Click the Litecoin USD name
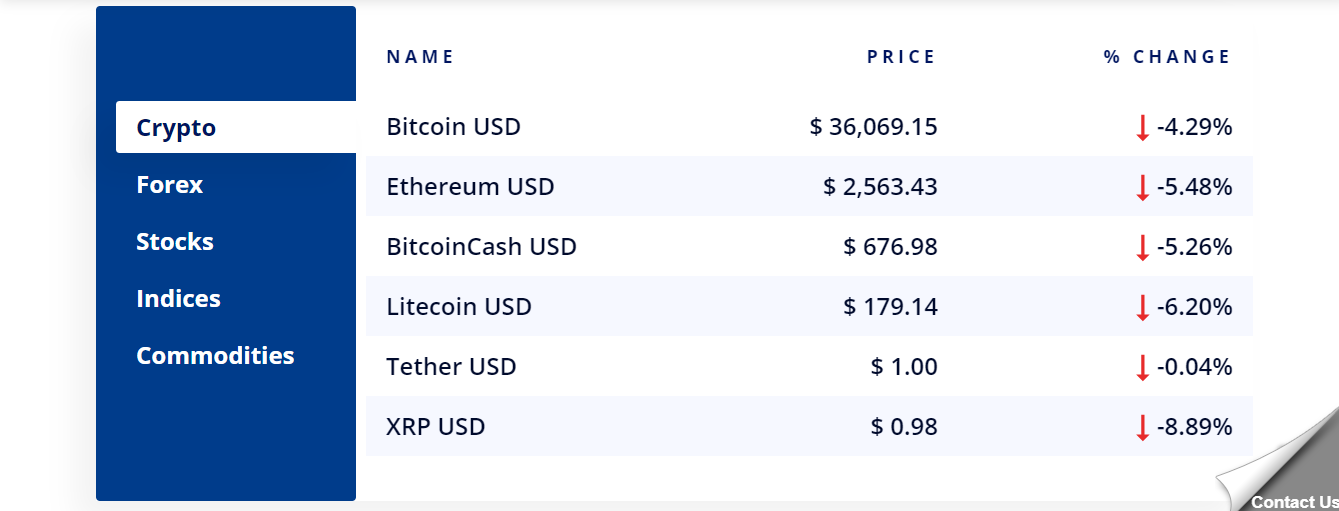 point(459,307)
